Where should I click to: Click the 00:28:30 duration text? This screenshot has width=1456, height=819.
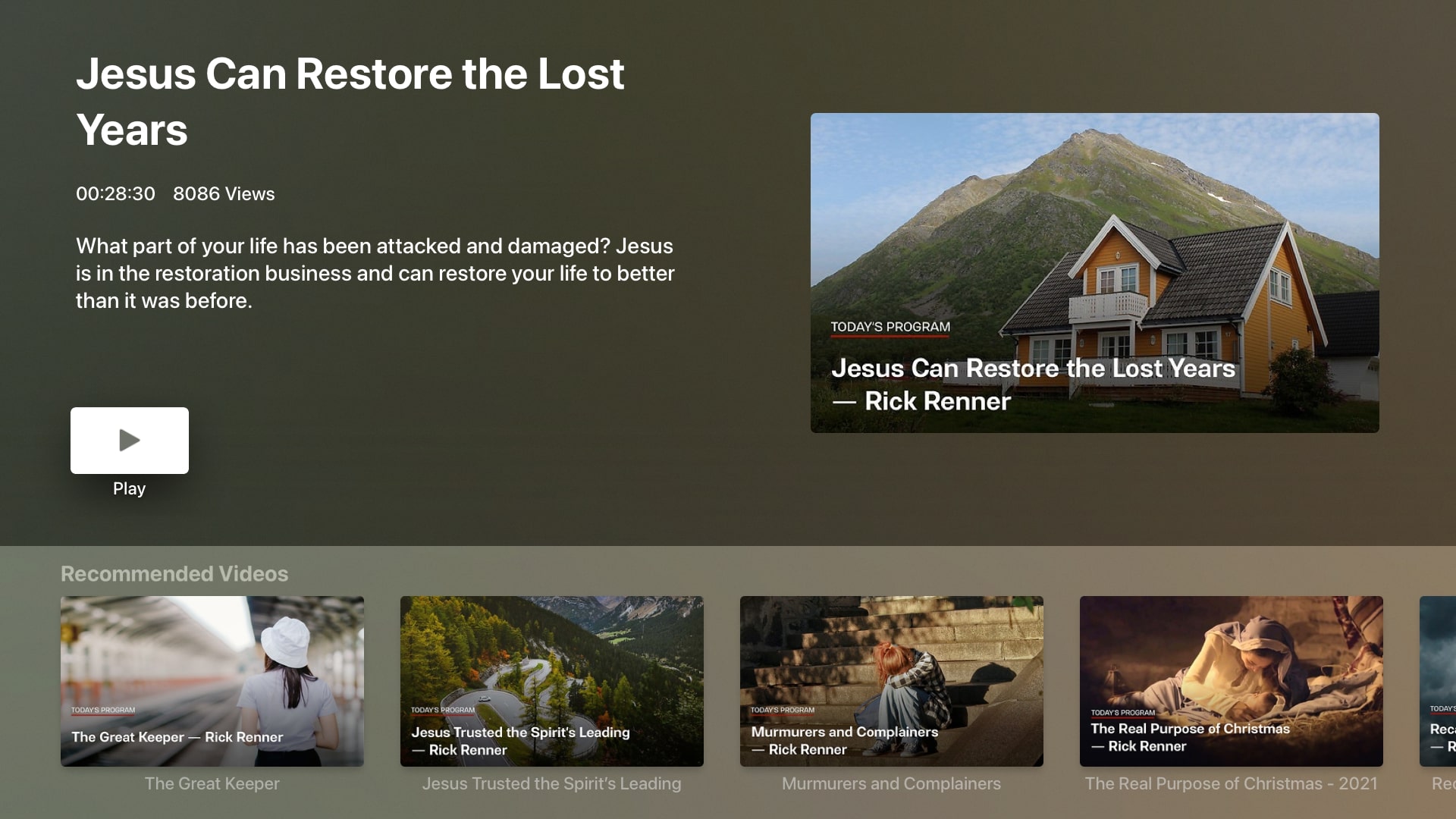pyautogui.click(x=115, y=194)
